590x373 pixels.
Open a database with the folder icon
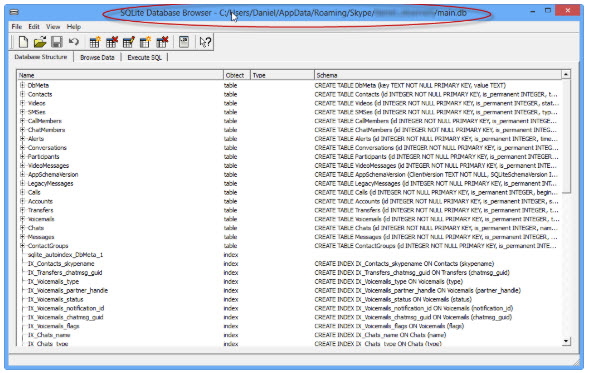click(40, 42)
